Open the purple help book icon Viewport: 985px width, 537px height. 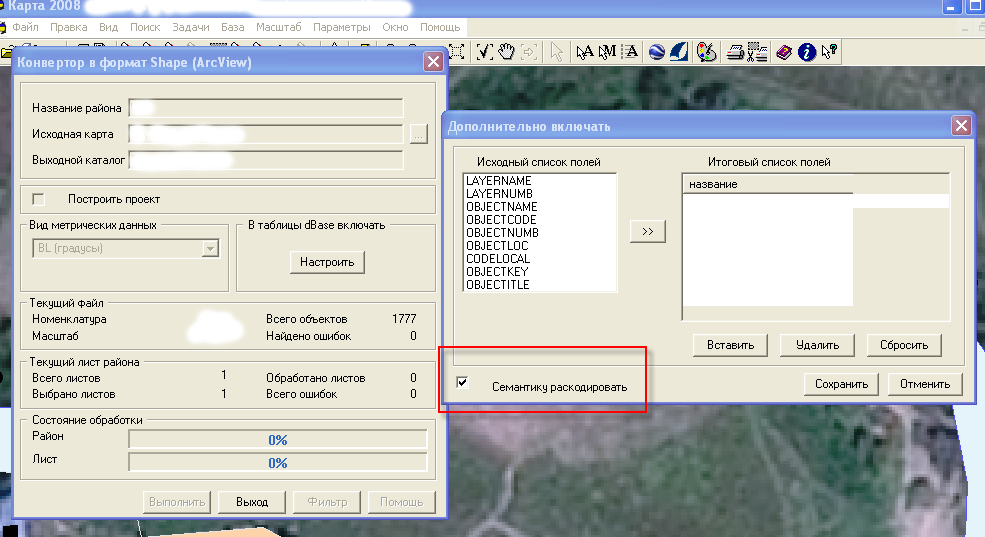783,52
